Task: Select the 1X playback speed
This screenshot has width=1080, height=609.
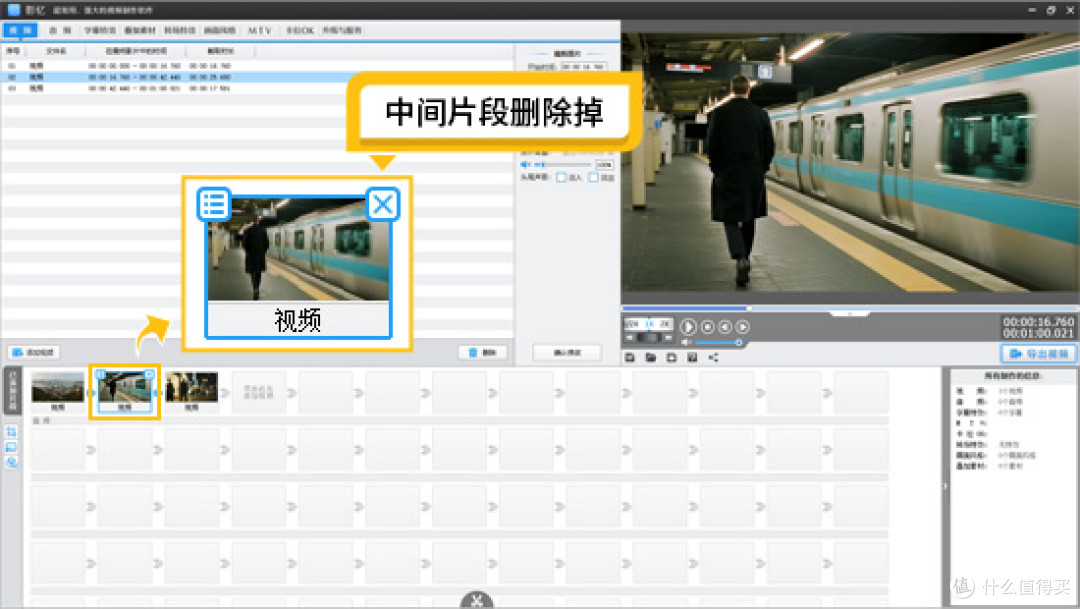Action: [649, 323]
